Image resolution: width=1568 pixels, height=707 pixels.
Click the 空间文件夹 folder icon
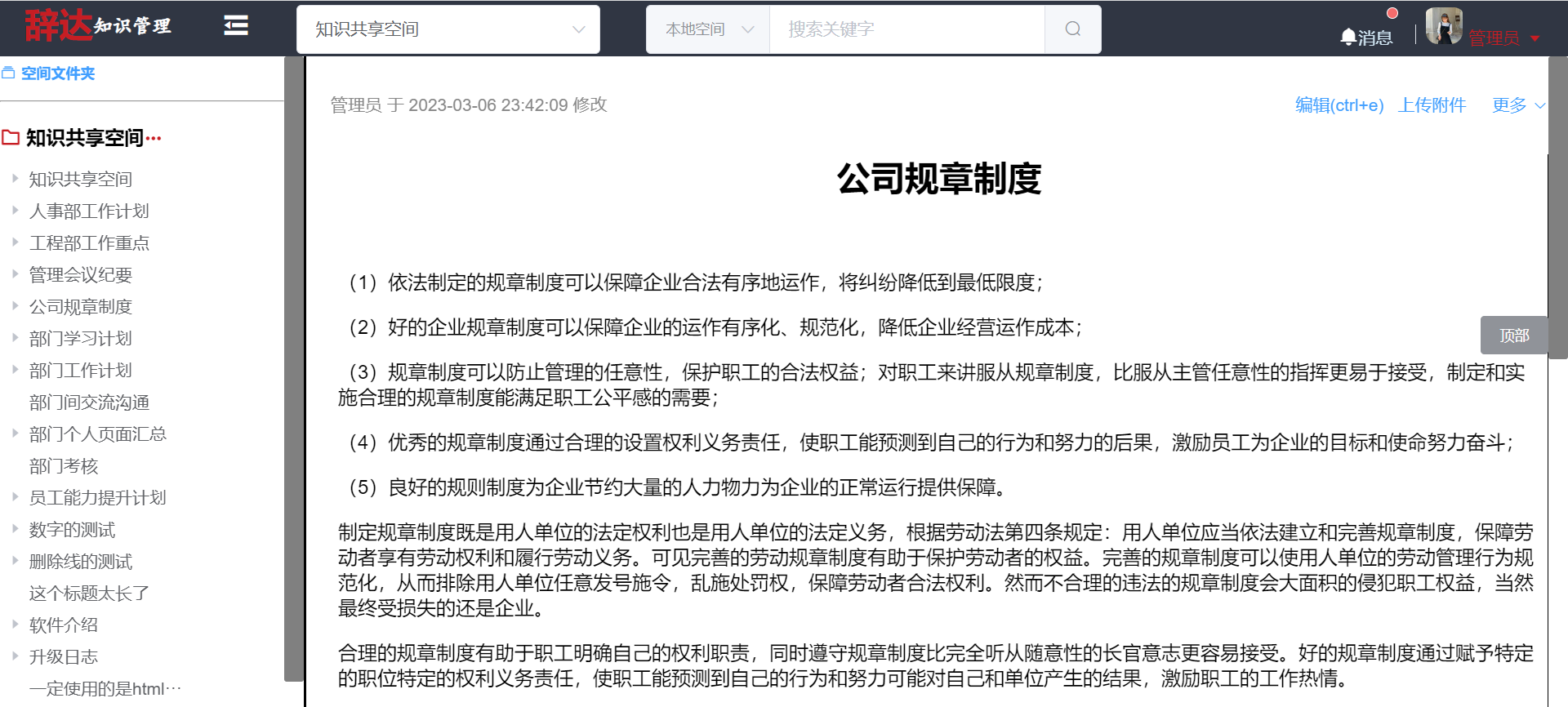[9, 73]
